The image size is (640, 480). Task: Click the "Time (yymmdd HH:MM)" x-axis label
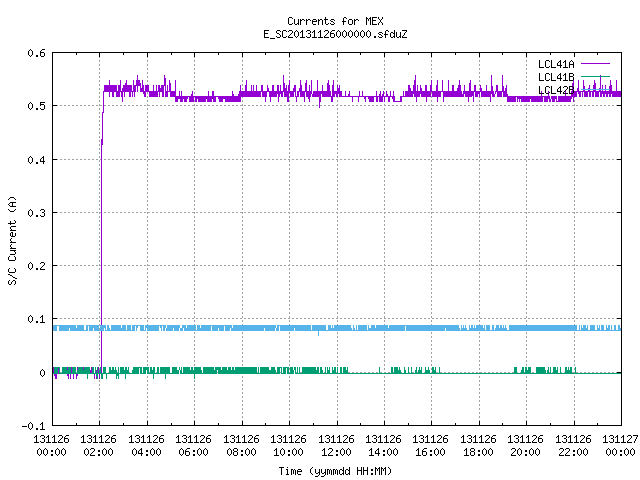point(335,471)
